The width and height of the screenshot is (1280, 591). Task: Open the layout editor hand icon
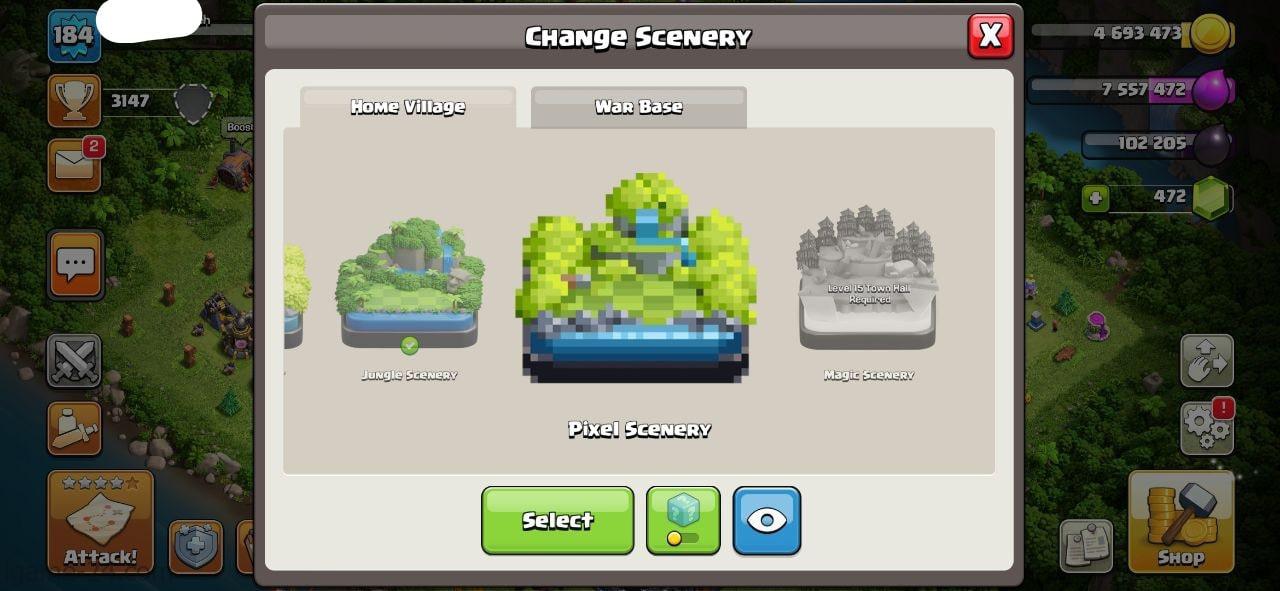click(x=1206, y=361)
